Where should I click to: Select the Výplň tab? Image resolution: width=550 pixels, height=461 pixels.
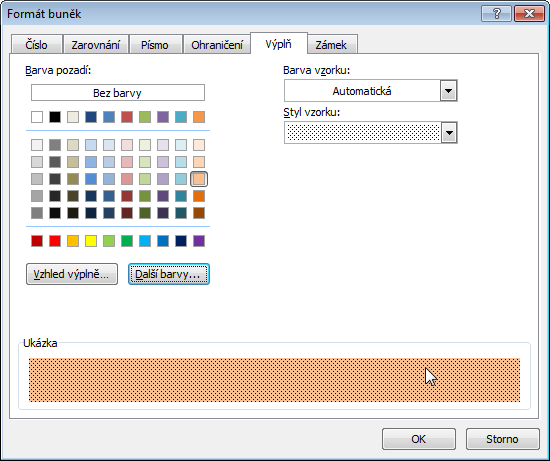tap(279, 44)
